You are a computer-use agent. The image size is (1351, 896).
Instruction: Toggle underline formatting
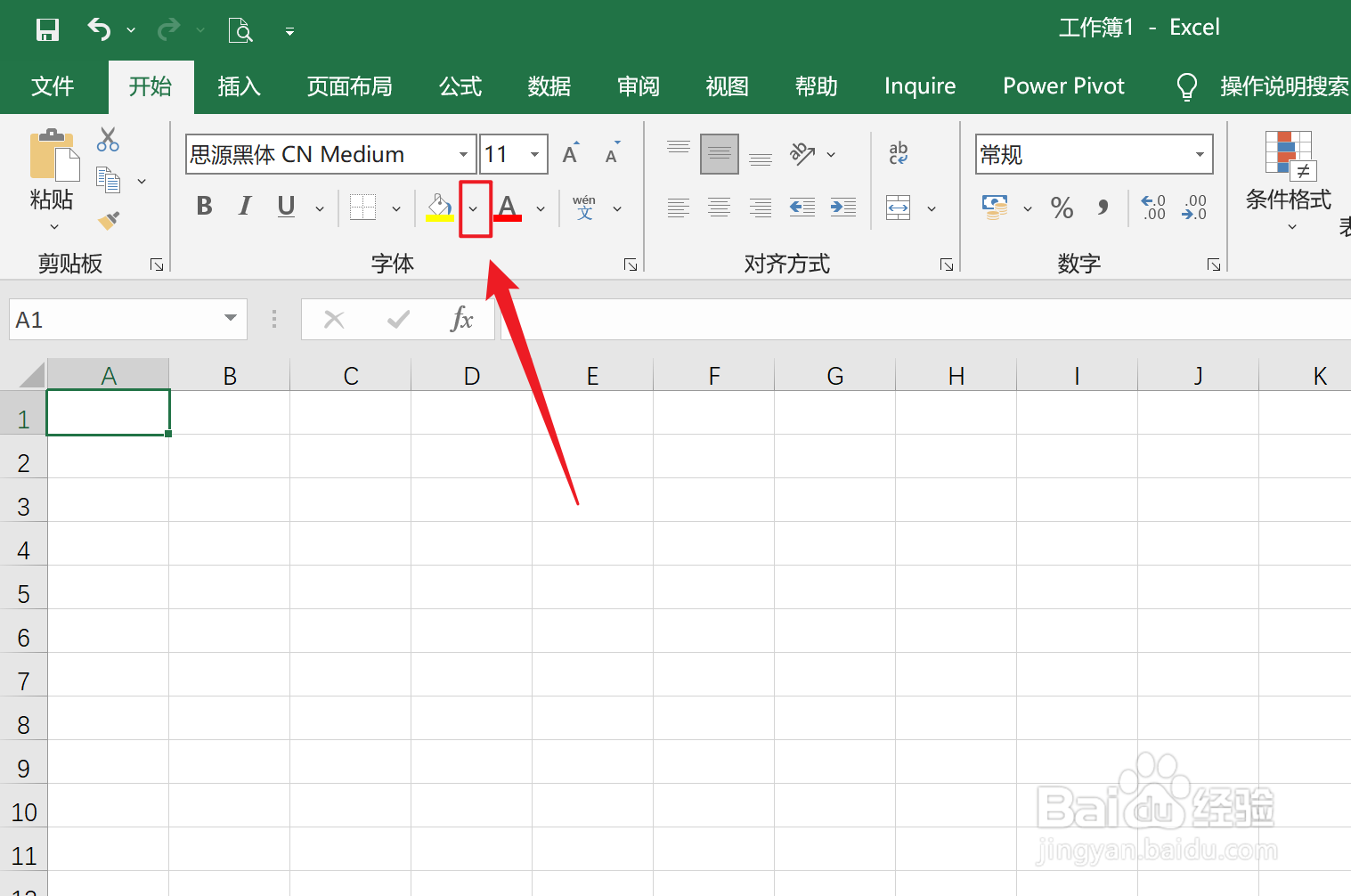pos(285,207)
